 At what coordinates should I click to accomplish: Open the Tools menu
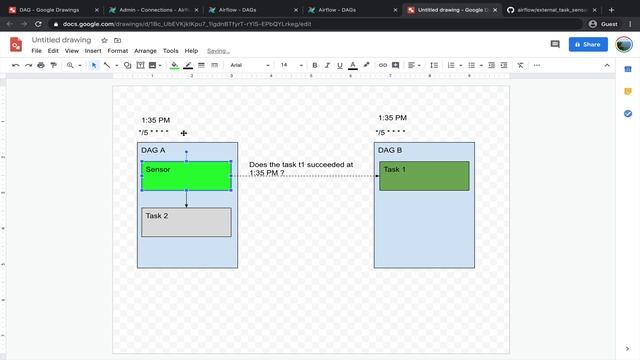(x=171, y=51)
